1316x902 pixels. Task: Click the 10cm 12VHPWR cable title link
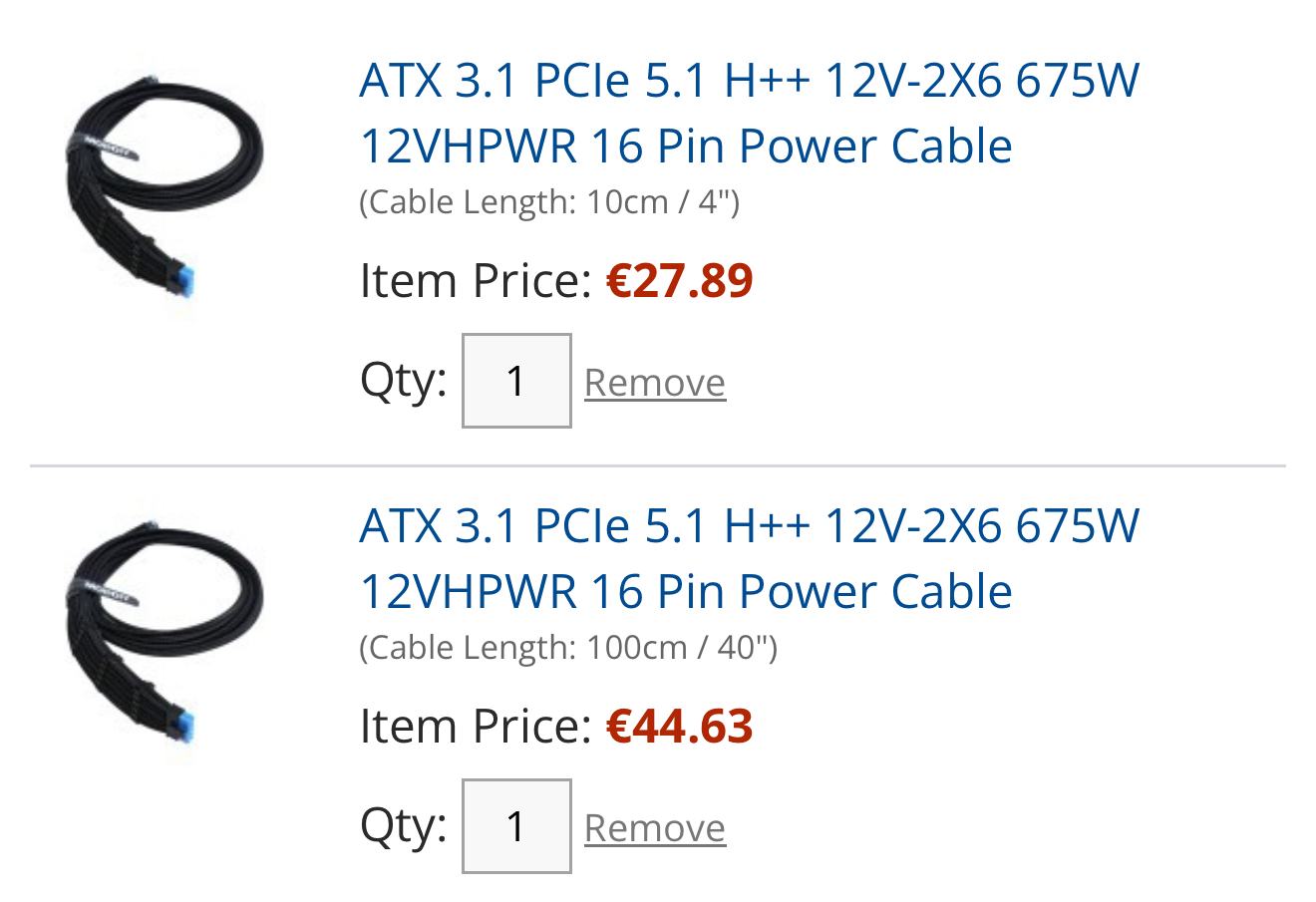coord(748,113)
